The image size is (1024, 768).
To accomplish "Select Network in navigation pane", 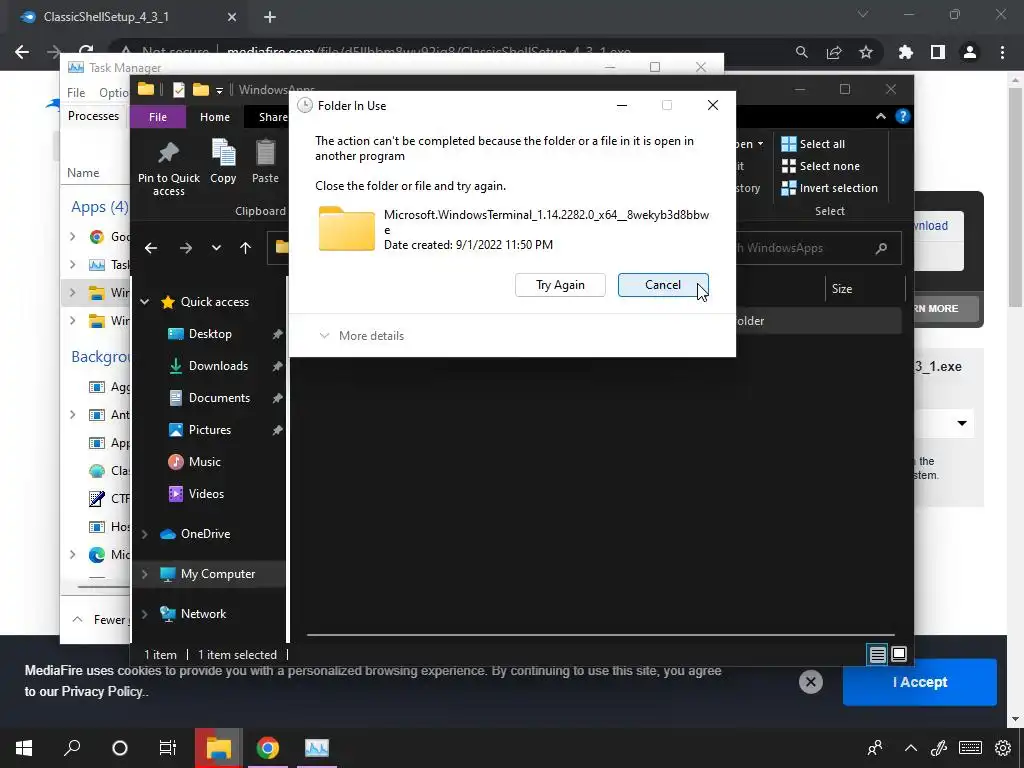I will click(x=203, y=614).
